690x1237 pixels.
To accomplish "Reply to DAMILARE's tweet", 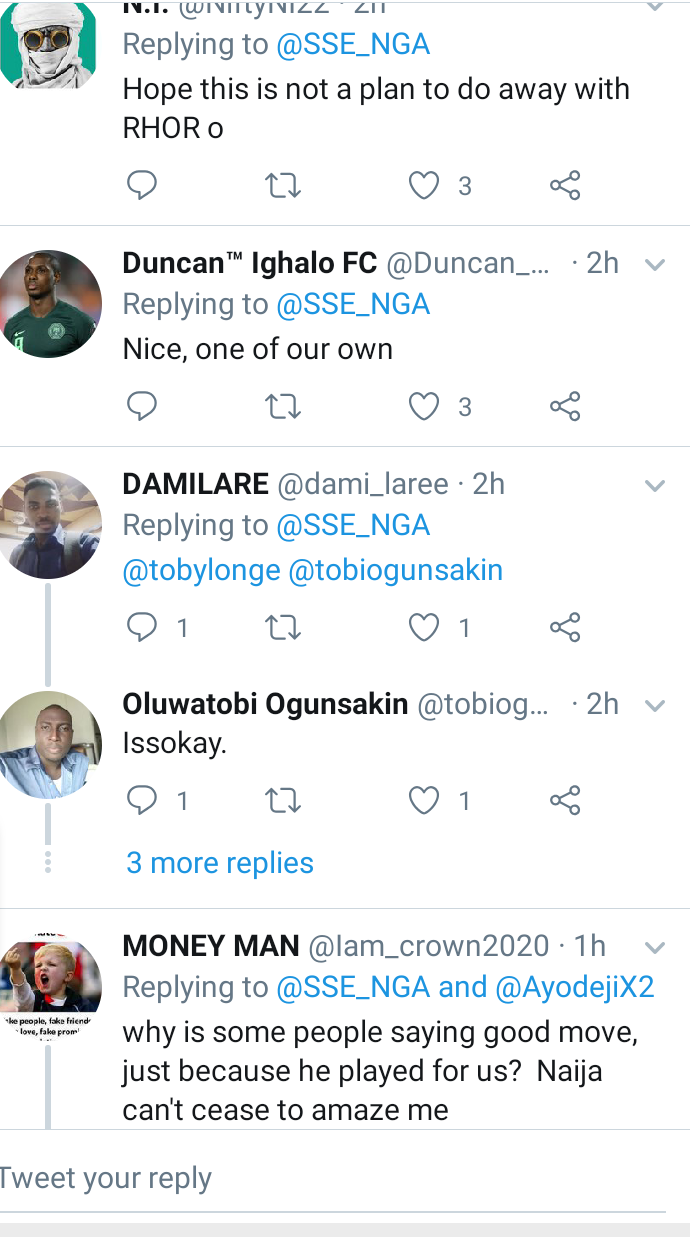I will point(142,627).
